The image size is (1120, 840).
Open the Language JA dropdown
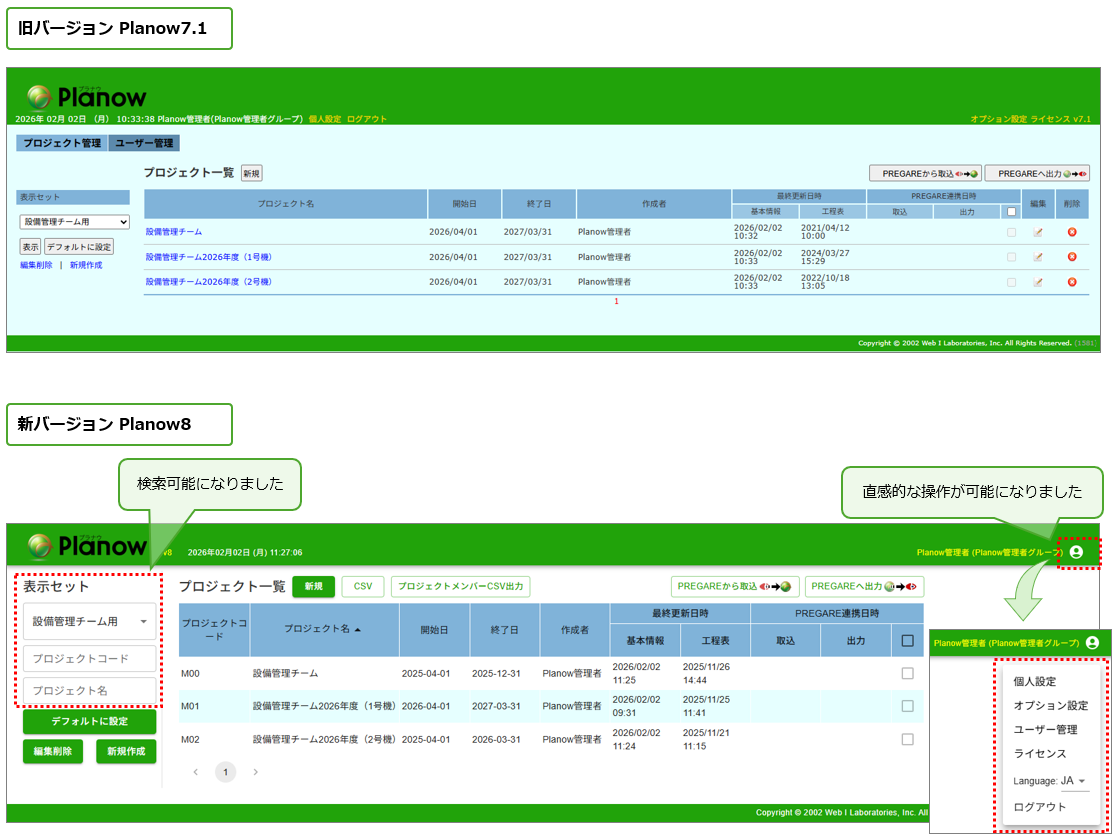[x=1073, y=781]
